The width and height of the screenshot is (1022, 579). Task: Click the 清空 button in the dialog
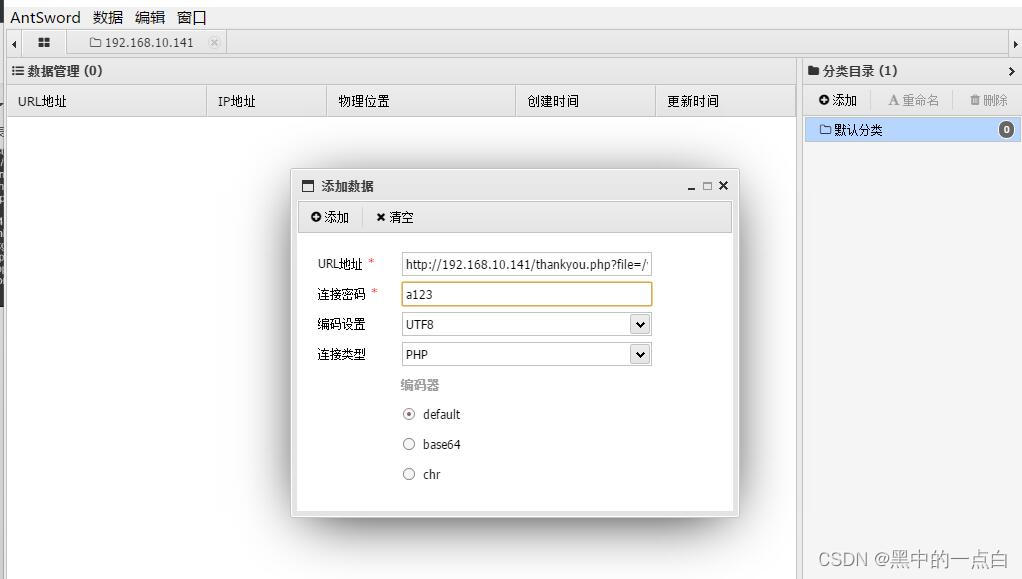point(395,217)
